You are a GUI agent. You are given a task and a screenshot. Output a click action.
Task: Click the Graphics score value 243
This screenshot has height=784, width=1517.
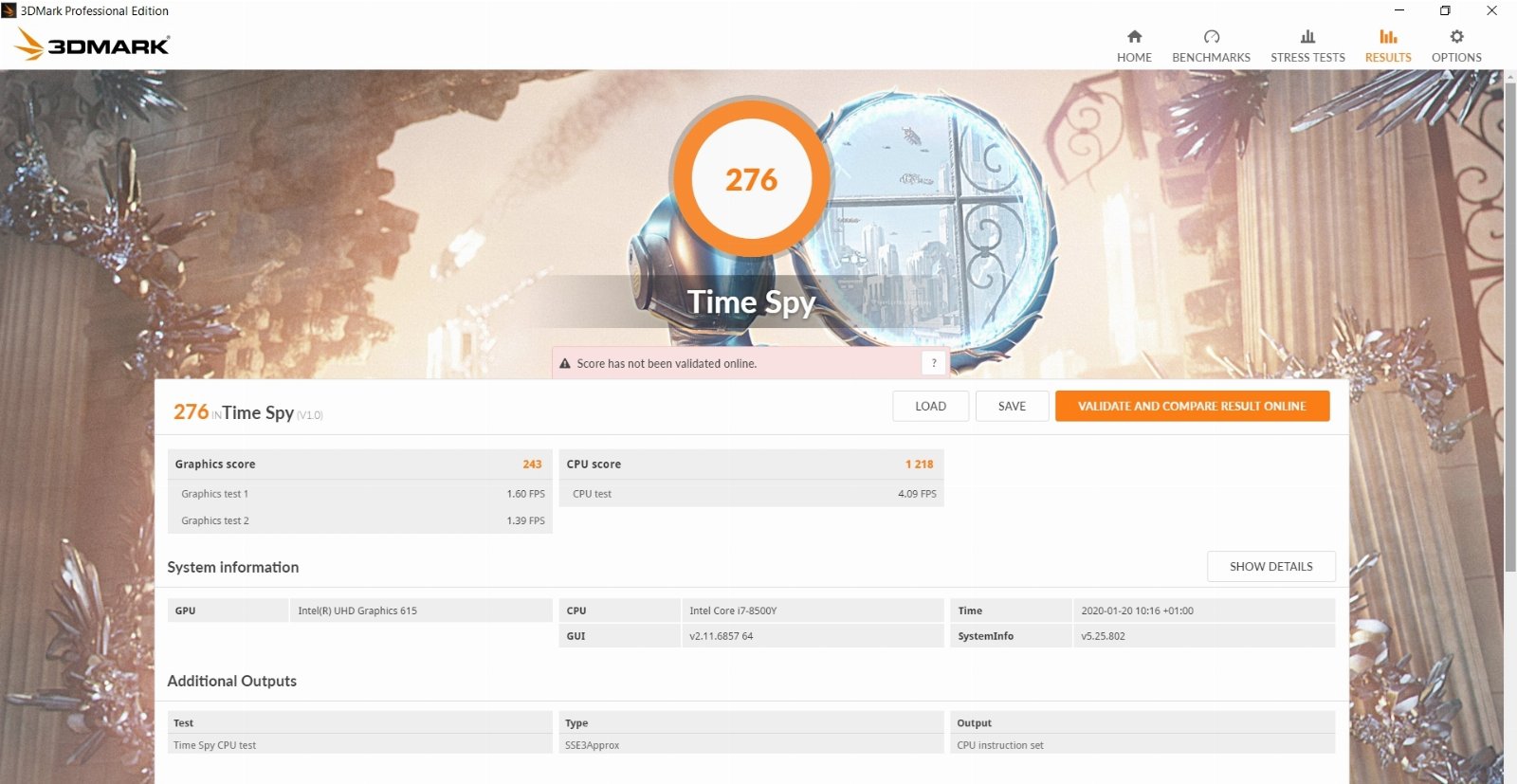[532, 465]
